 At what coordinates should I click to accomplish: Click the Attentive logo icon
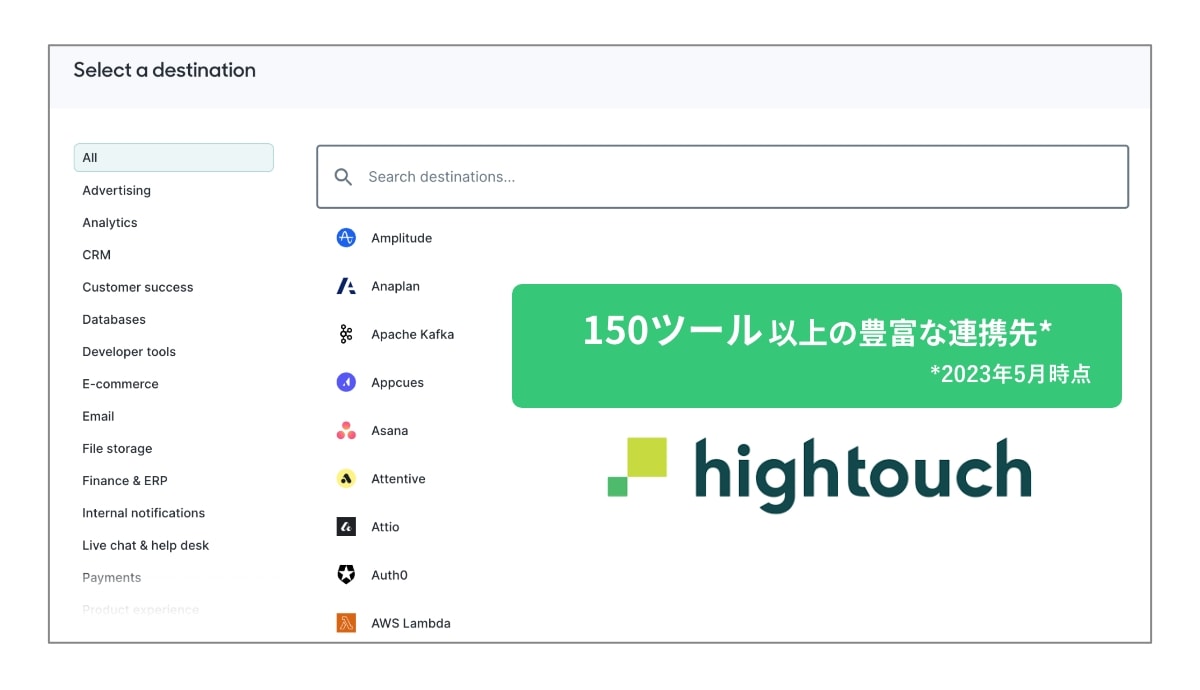pos(346,479)
